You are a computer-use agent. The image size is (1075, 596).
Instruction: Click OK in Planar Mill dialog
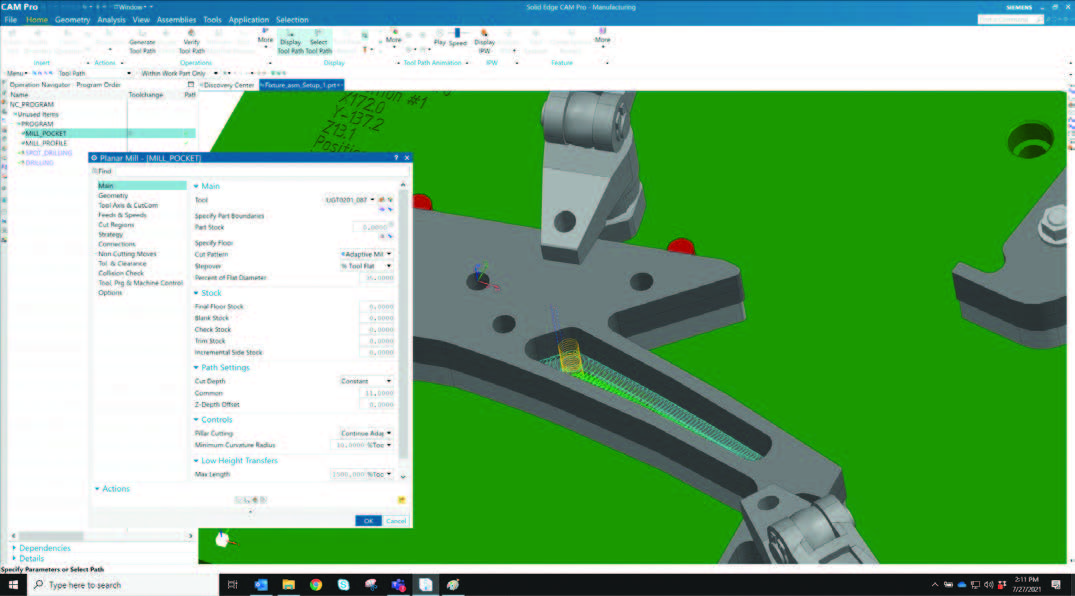tap(368, 521)
